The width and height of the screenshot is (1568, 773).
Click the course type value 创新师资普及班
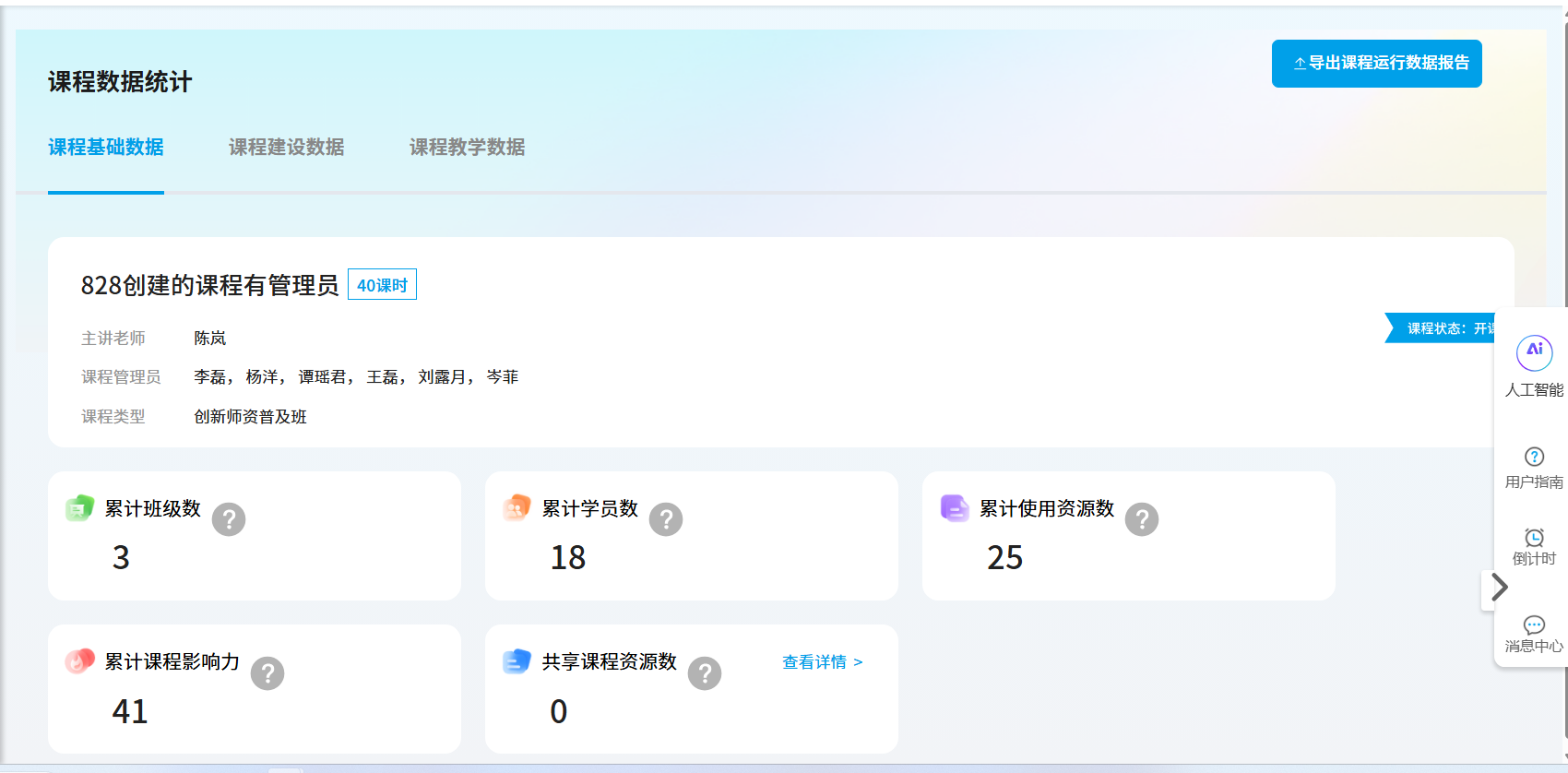[250, 417]
